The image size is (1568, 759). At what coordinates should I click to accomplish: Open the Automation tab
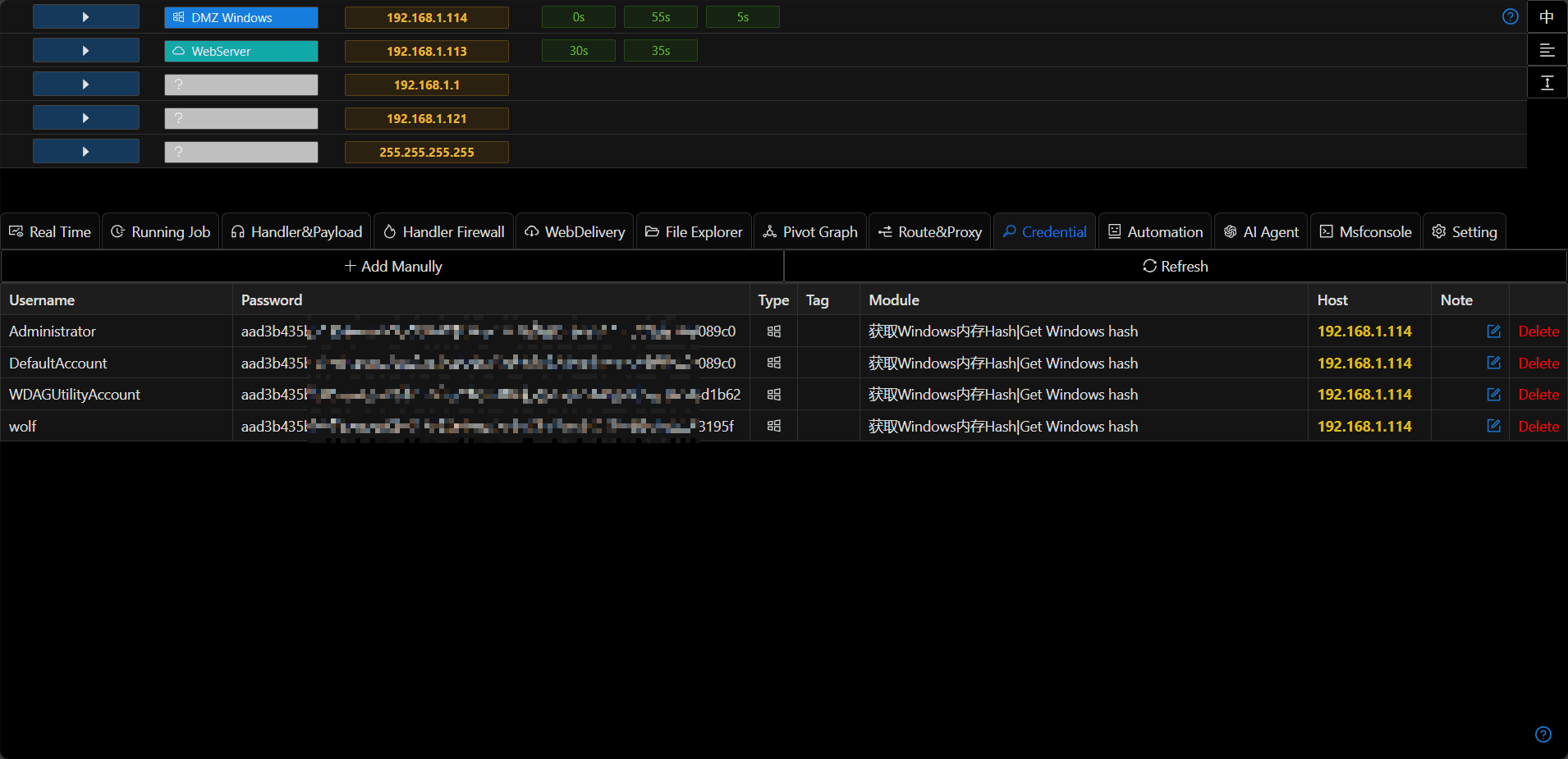(x=1155, y=231)
